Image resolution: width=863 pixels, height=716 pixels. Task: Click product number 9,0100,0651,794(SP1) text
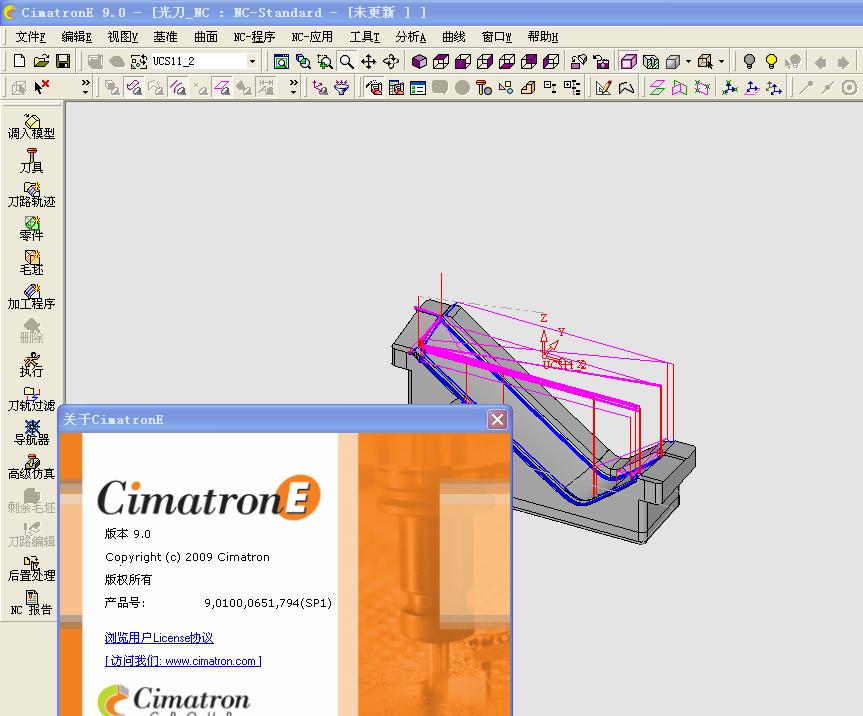pyautogui.click(x=268, y=603)
